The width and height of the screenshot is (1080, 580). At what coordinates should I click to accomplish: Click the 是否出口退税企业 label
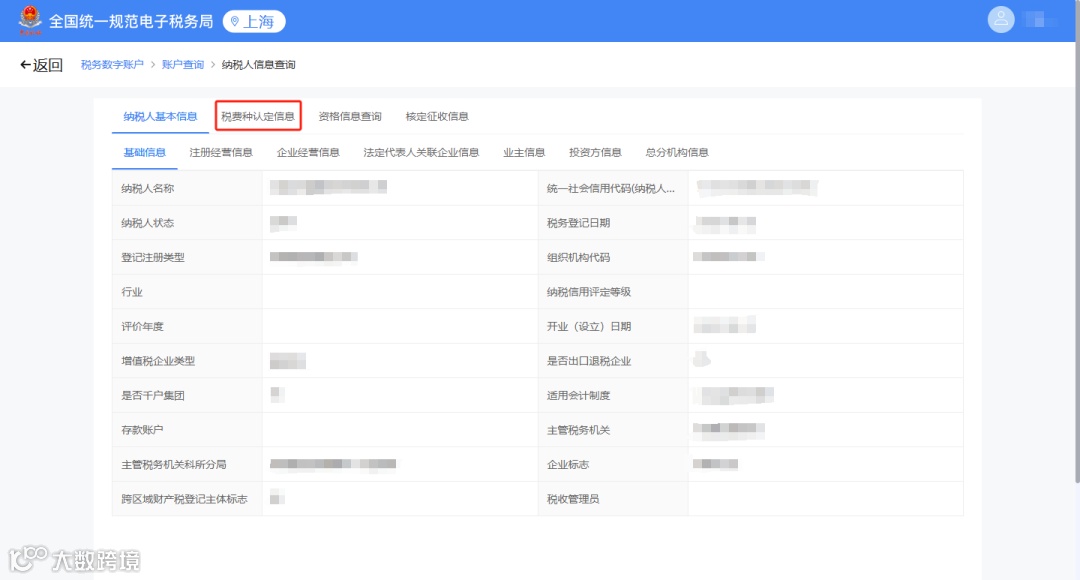click(x=589, y=361)
